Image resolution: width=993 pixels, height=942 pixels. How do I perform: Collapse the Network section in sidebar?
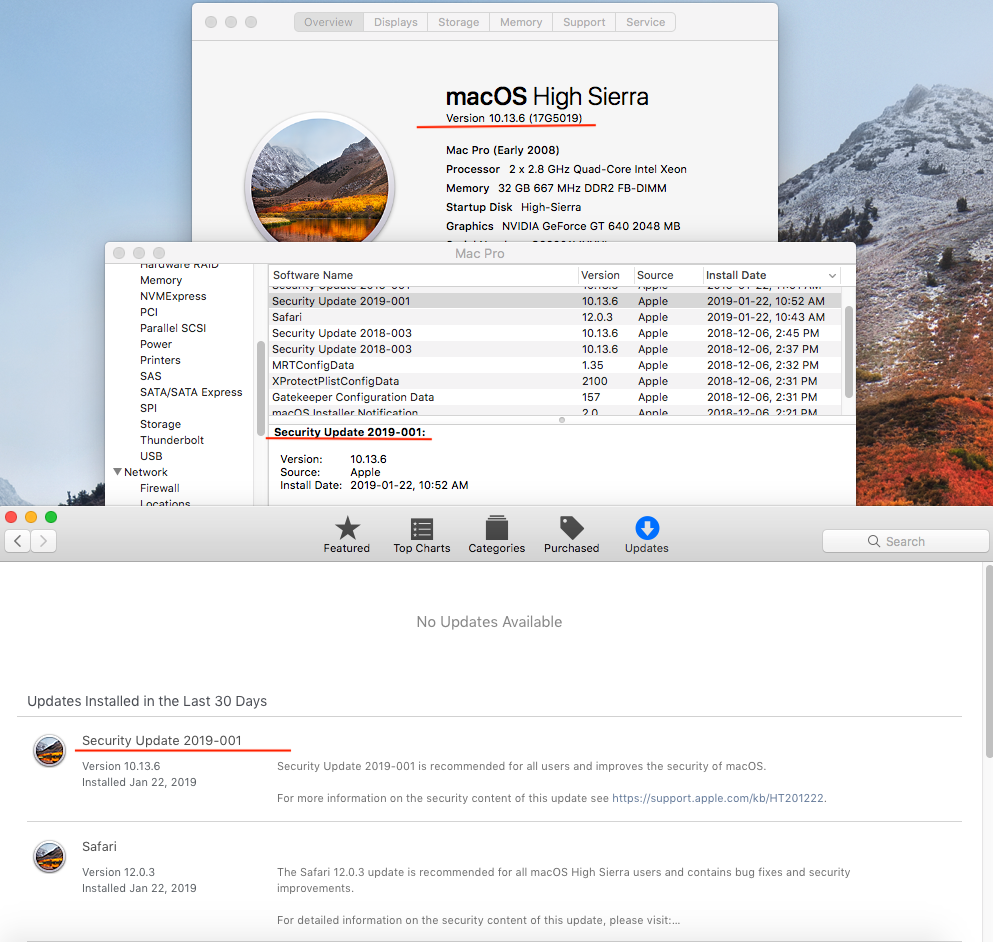117,472
